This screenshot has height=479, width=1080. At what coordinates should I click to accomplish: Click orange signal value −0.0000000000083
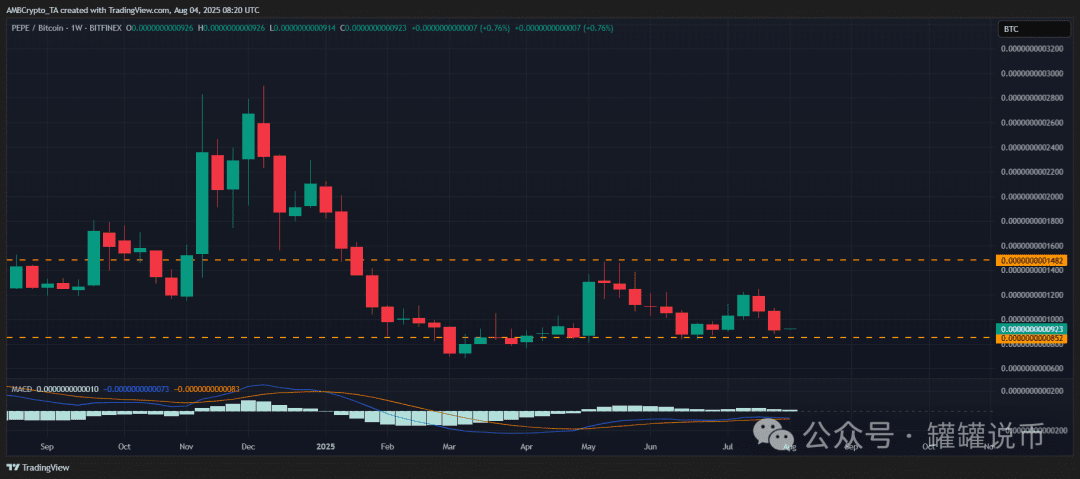pos(206,389)
